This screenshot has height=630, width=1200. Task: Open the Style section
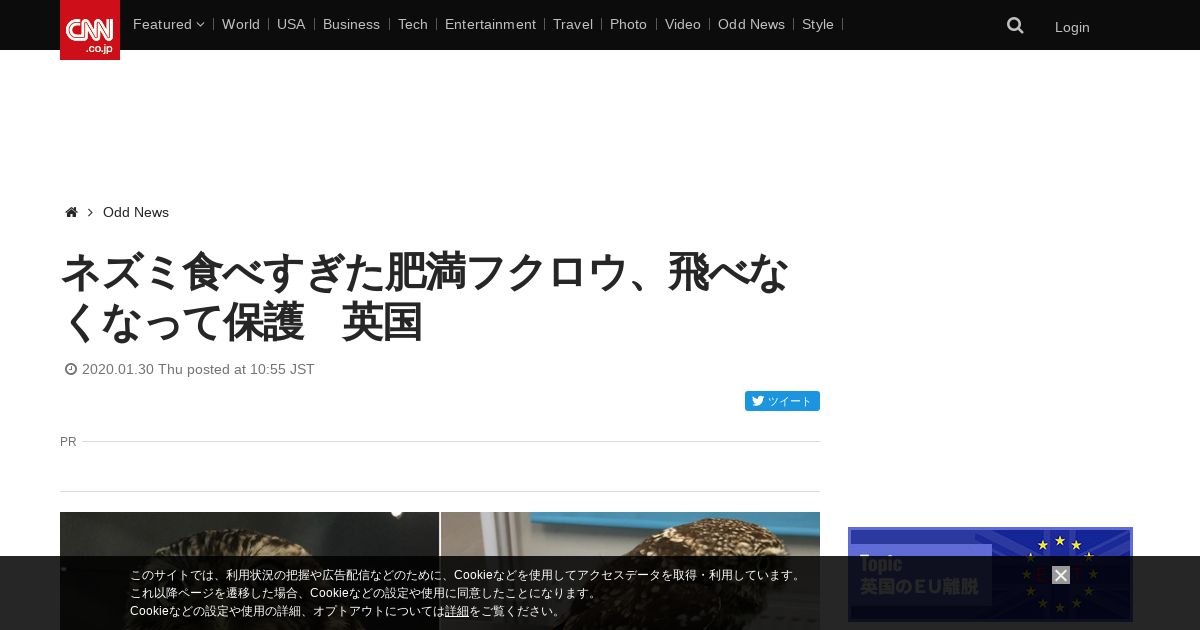[x=818, y=24]
